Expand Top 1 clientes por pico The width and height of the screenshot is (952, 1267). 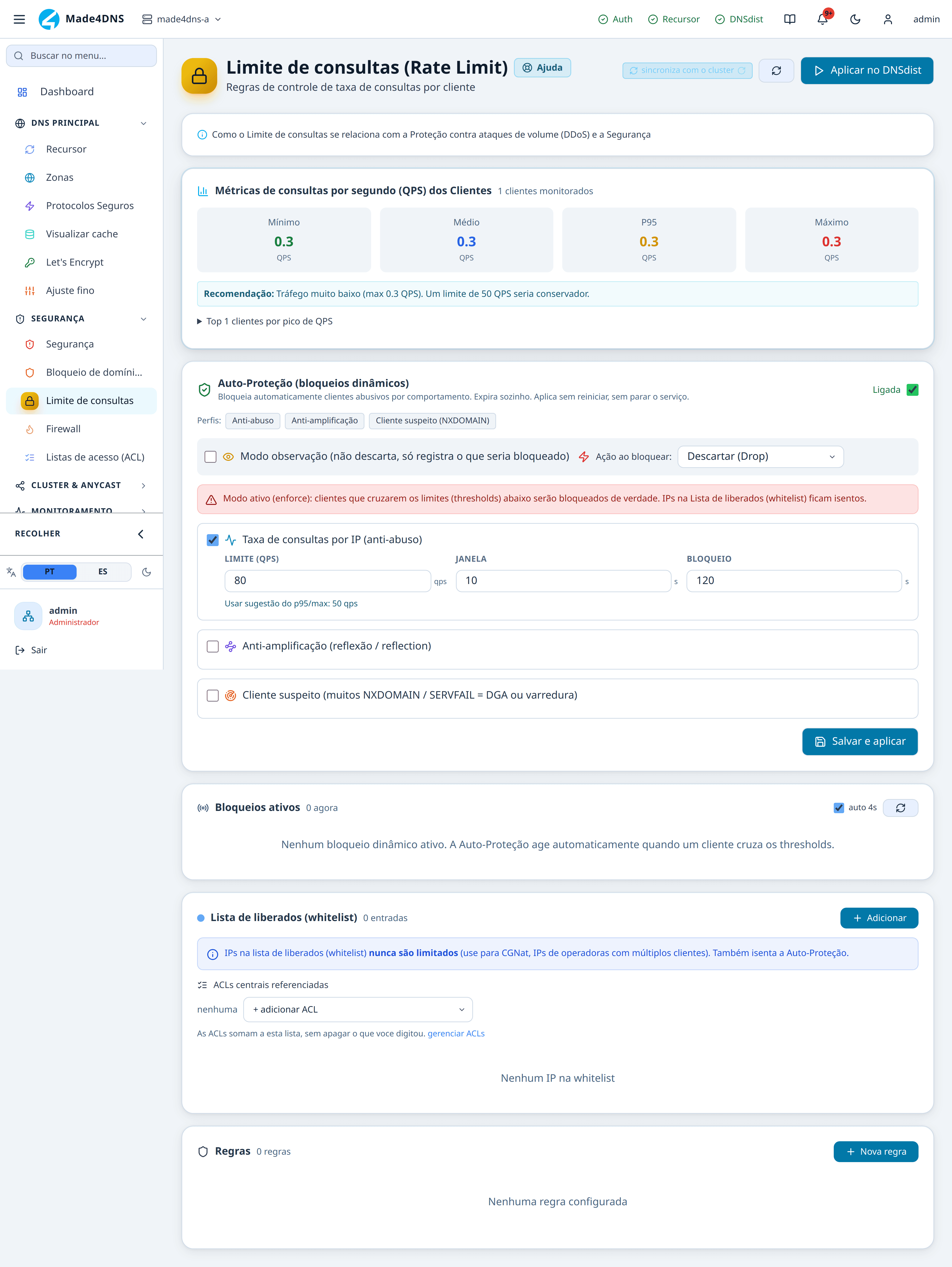click(265, 321)
